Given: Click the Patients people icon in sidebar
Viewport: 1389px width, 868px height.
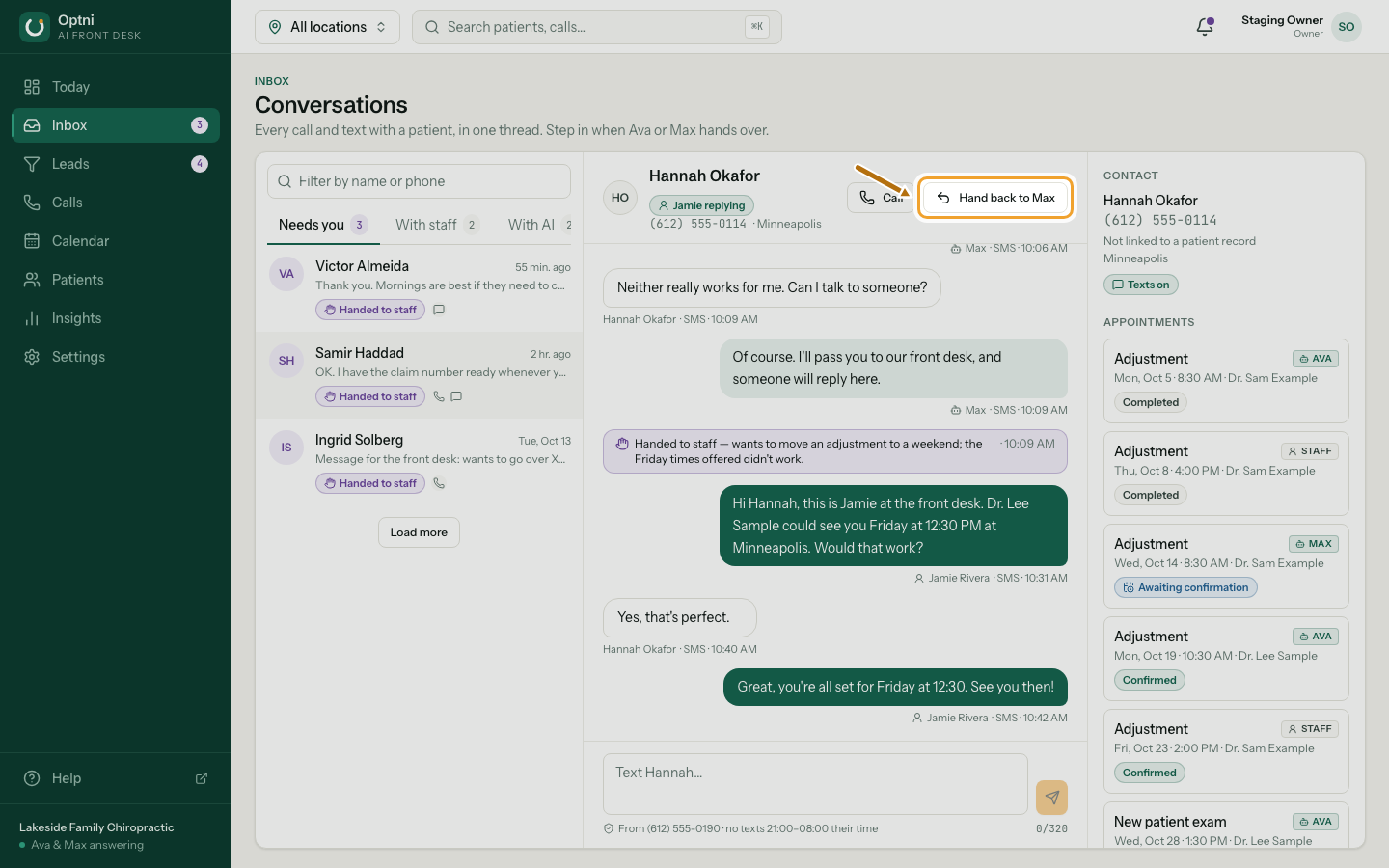Looking at the screenshot, I should 32,280.
